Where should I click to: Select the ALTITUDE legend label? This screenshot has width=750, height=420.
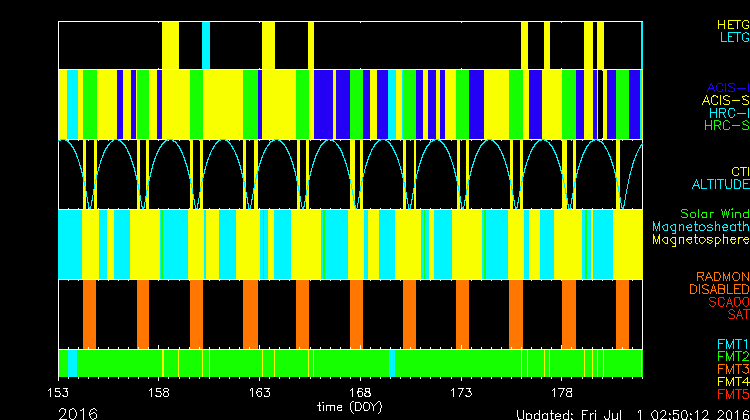(720, 185)
